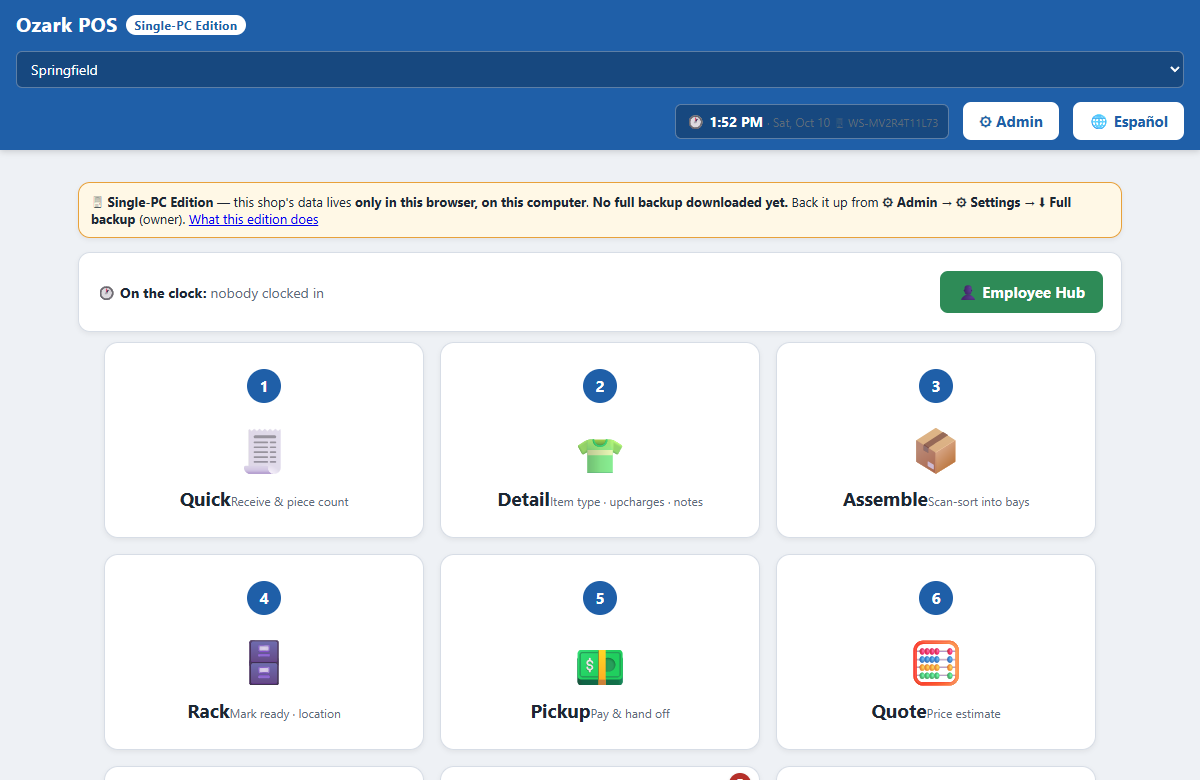Click 'Scan-sort into bays' subtitle
Screen dimensions: 1200x780
pyautogui.click(x=979, y=502)
